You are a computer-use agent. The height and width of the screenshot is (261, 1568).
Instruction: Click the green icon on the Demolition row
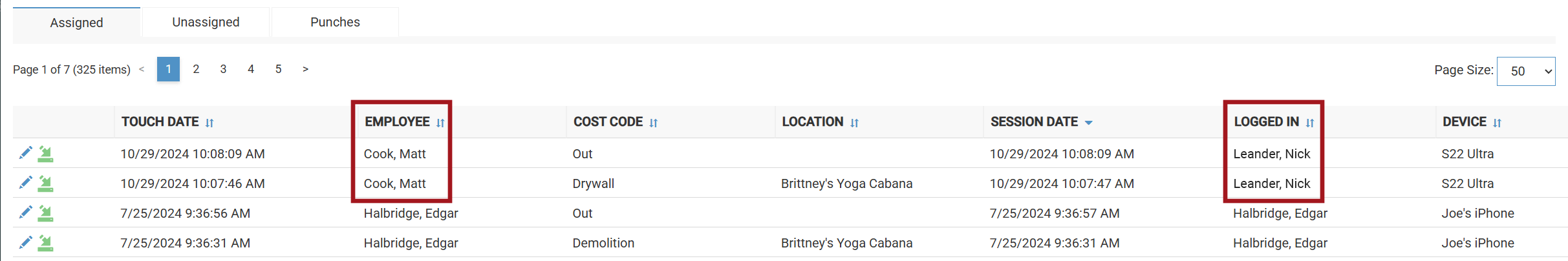pos(45,243)
